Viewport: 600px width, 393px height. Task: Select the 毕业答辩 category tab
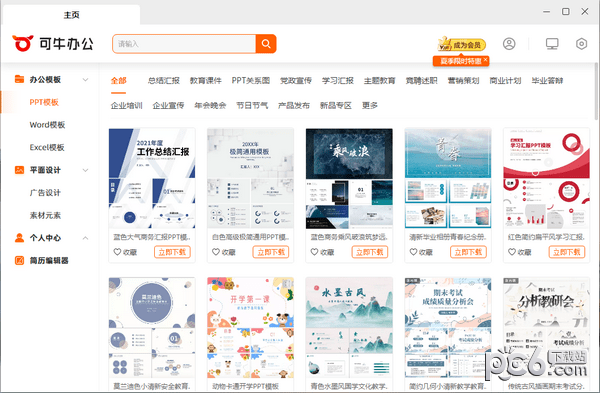coord(547,81)
